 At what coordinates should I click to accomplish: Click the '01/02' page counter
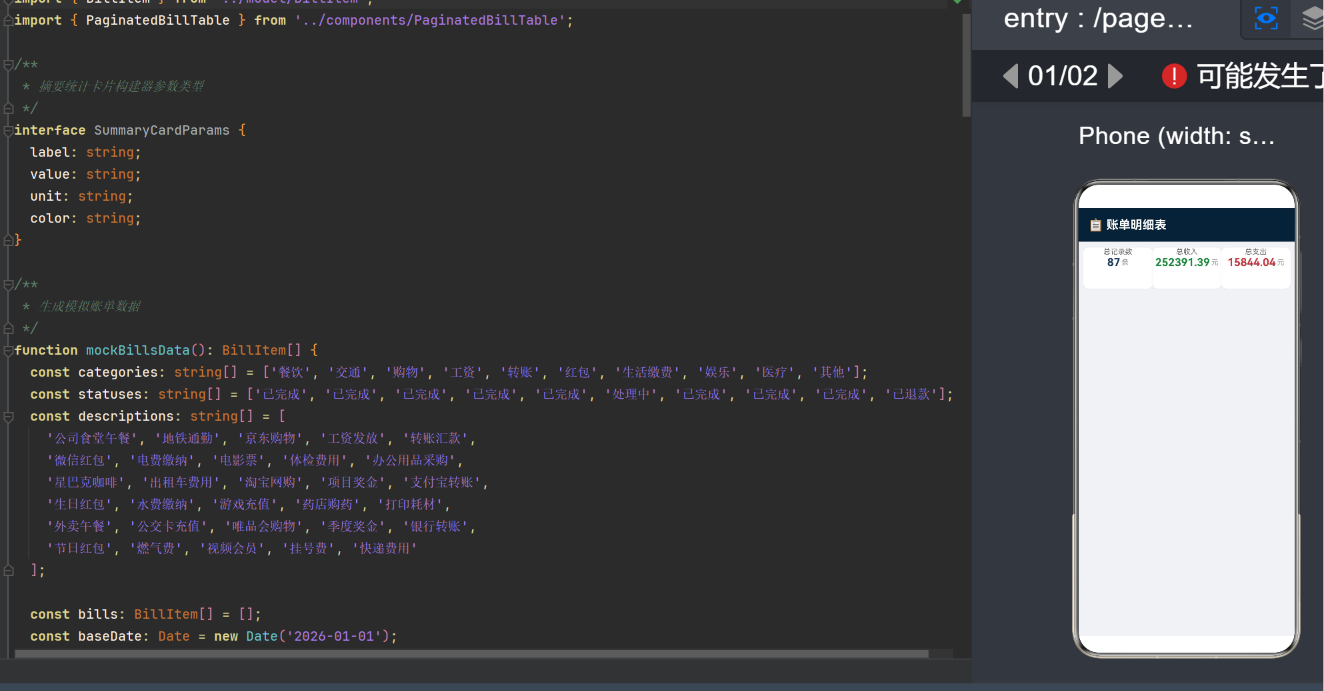[x=1063, y=75]
